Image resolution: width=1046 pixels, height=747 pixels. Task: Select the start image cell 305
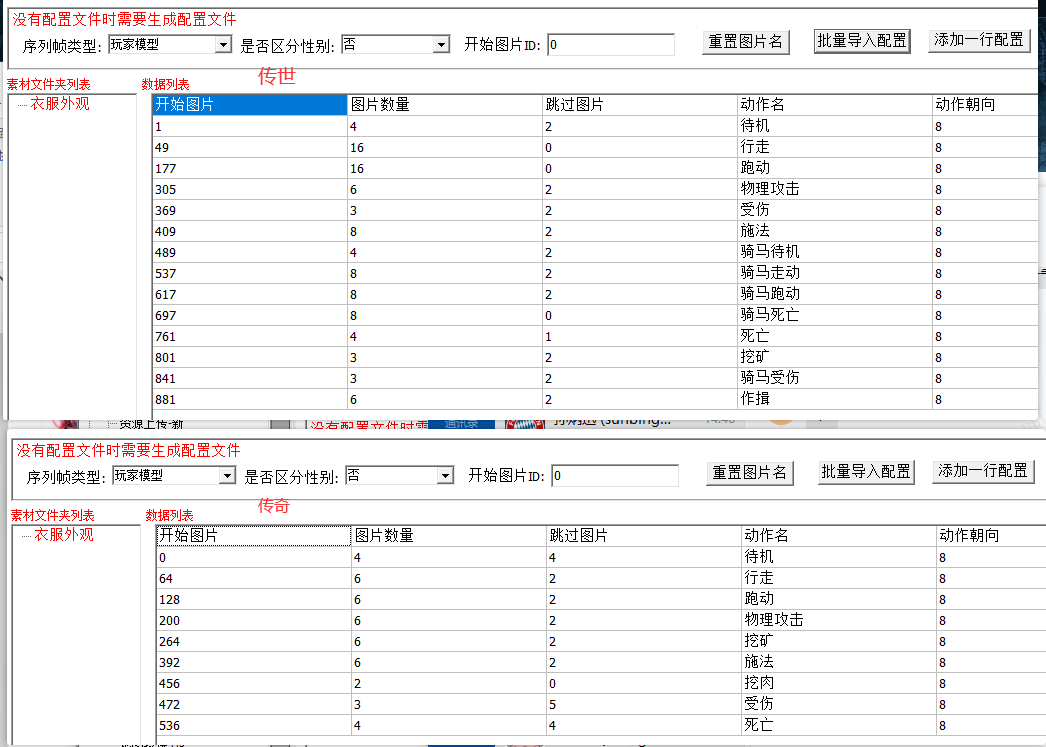point(250,189)
